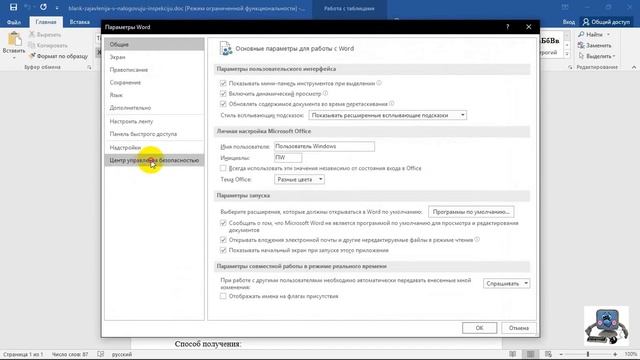The width and height of the screenshot is (640, 360).
Task: Toggle show mini toolbar on selection checkbox
Action: [223, 83]
